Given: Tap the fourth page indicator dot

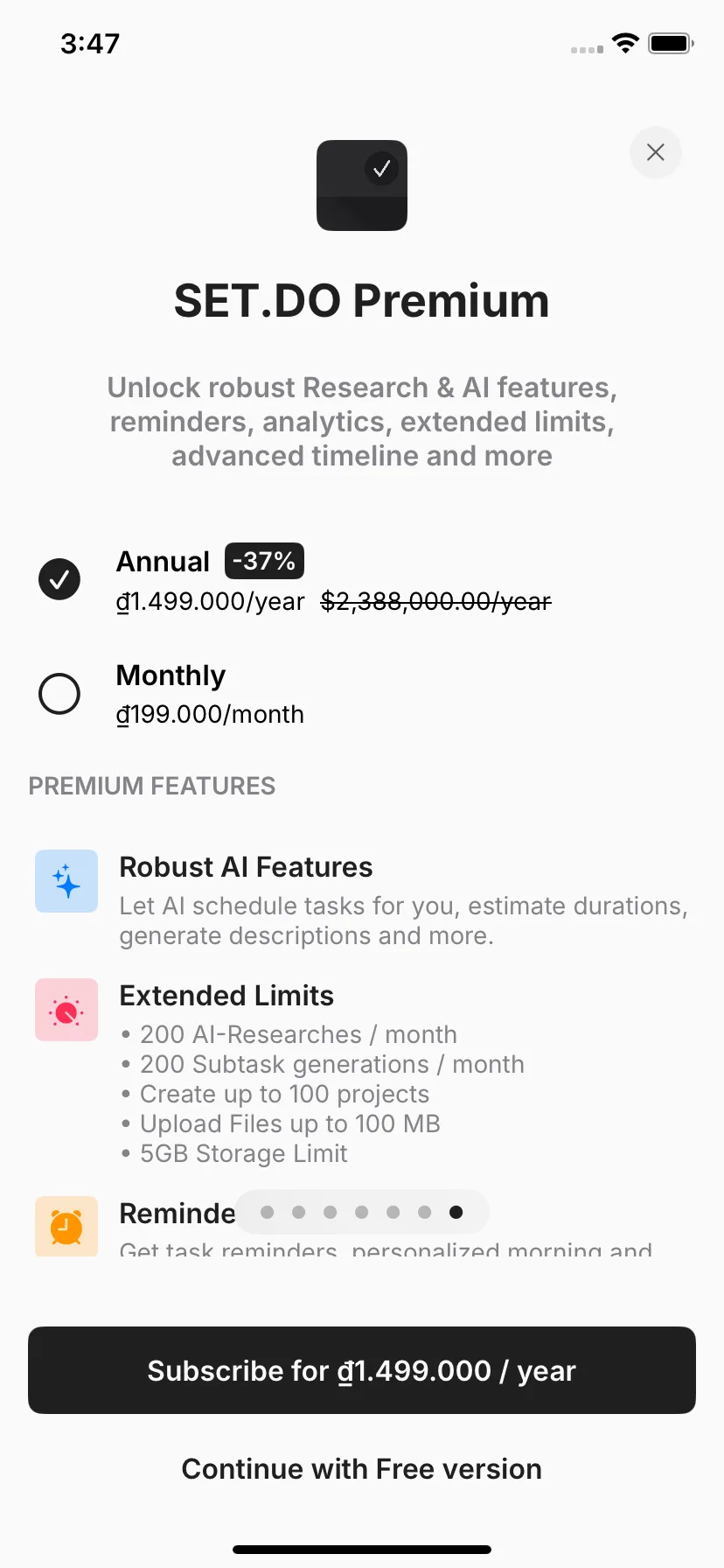Looking at the screenshot, I should coord(362,1212).
